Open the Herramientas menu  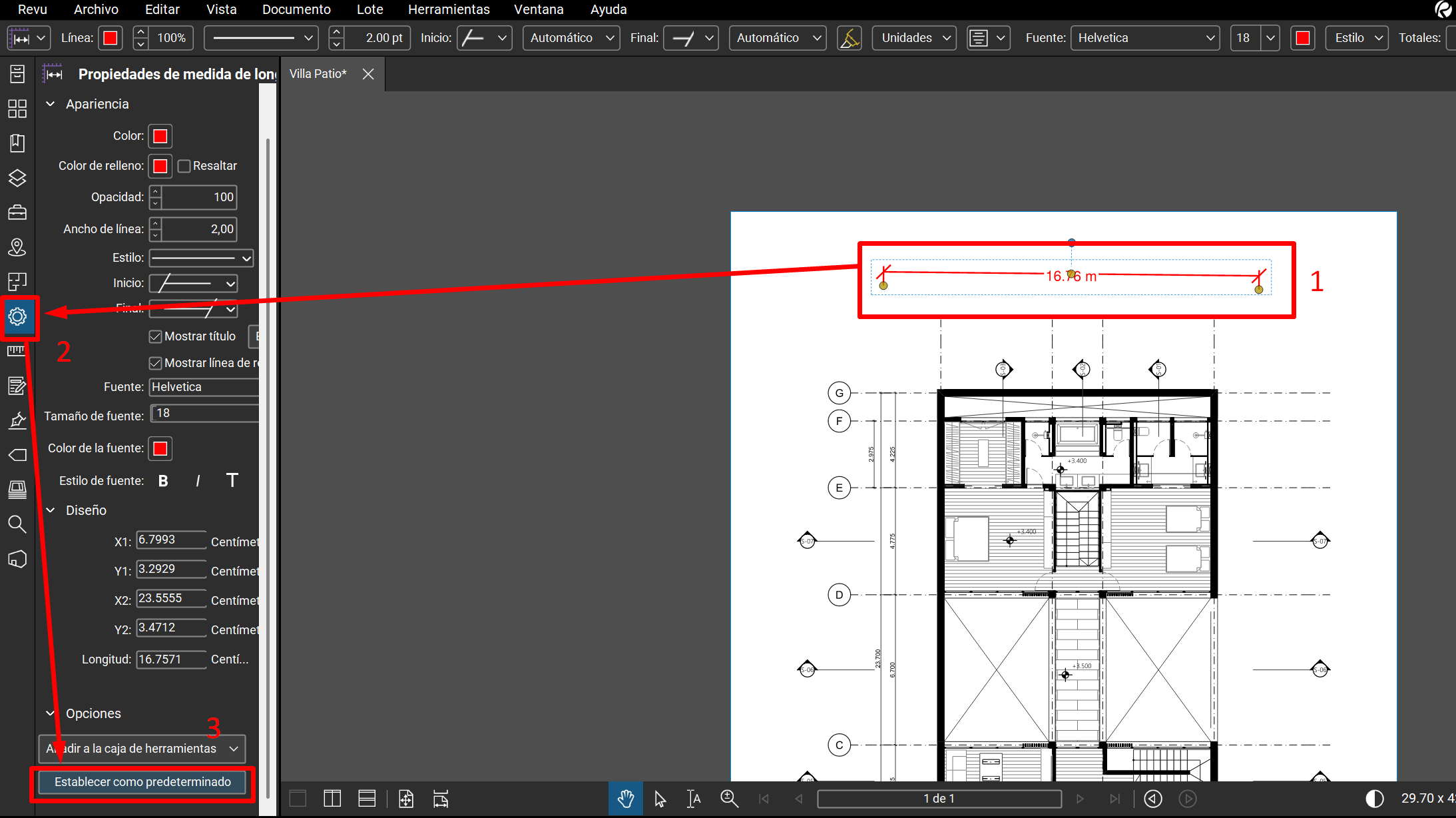[x=448, y=9]
